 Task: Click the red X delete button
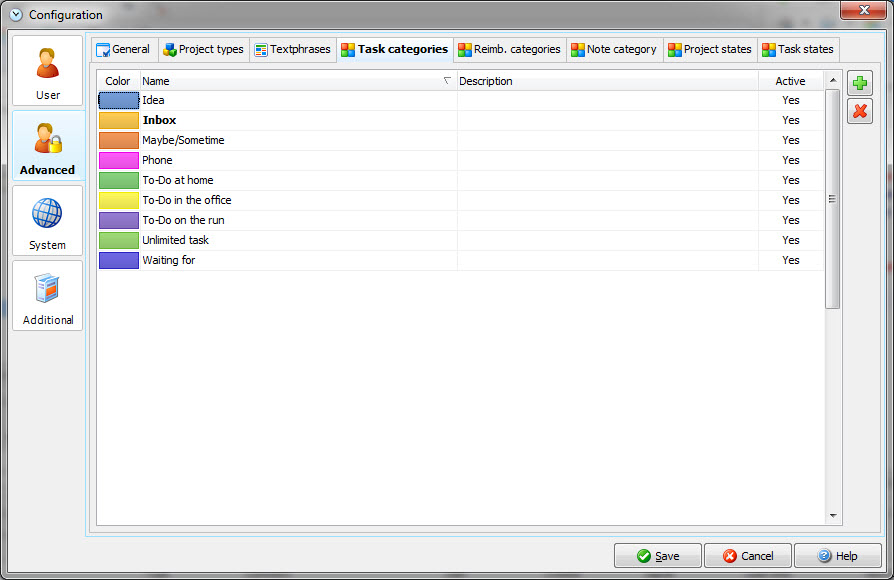tap(859, 111)
